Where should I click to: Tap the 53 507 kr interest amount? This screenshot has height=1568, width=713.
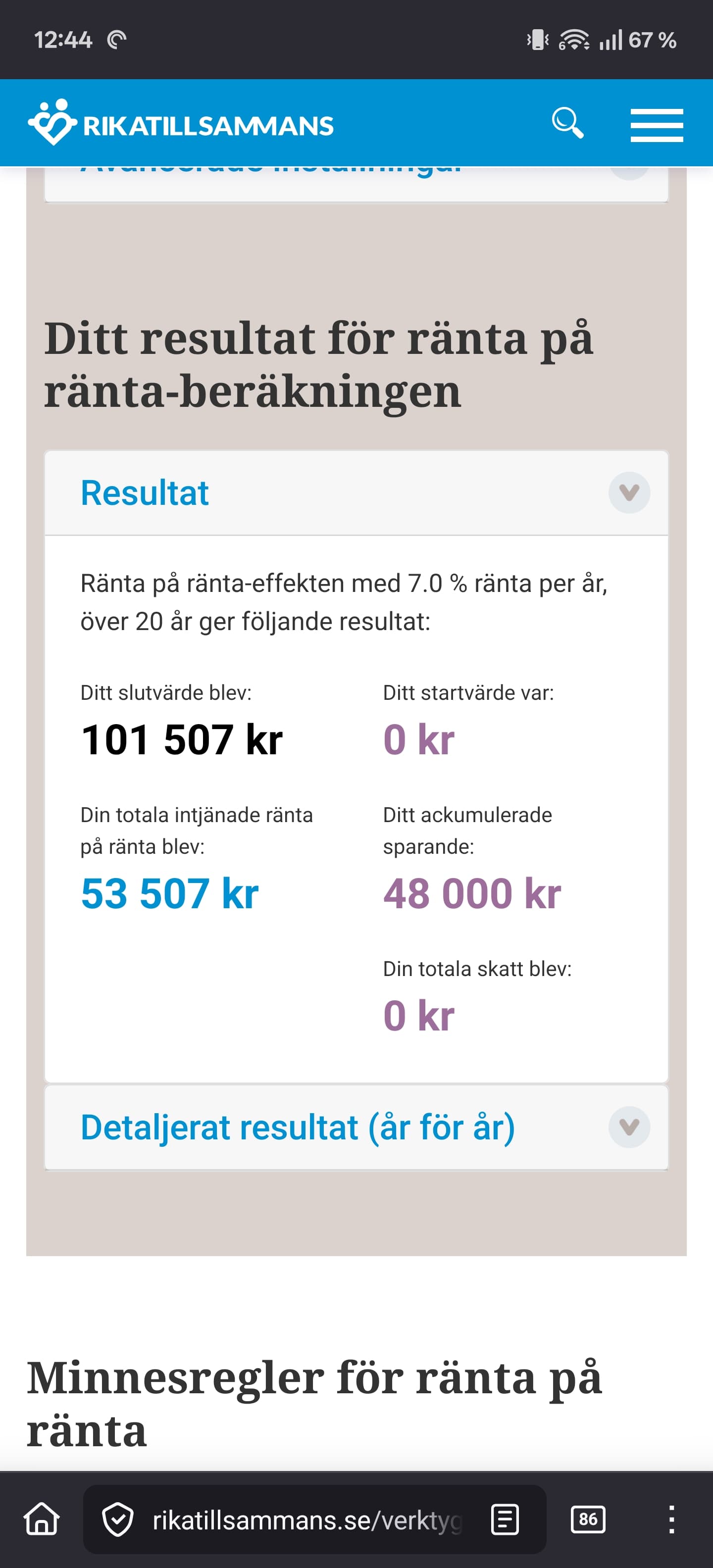coord(169,893)
